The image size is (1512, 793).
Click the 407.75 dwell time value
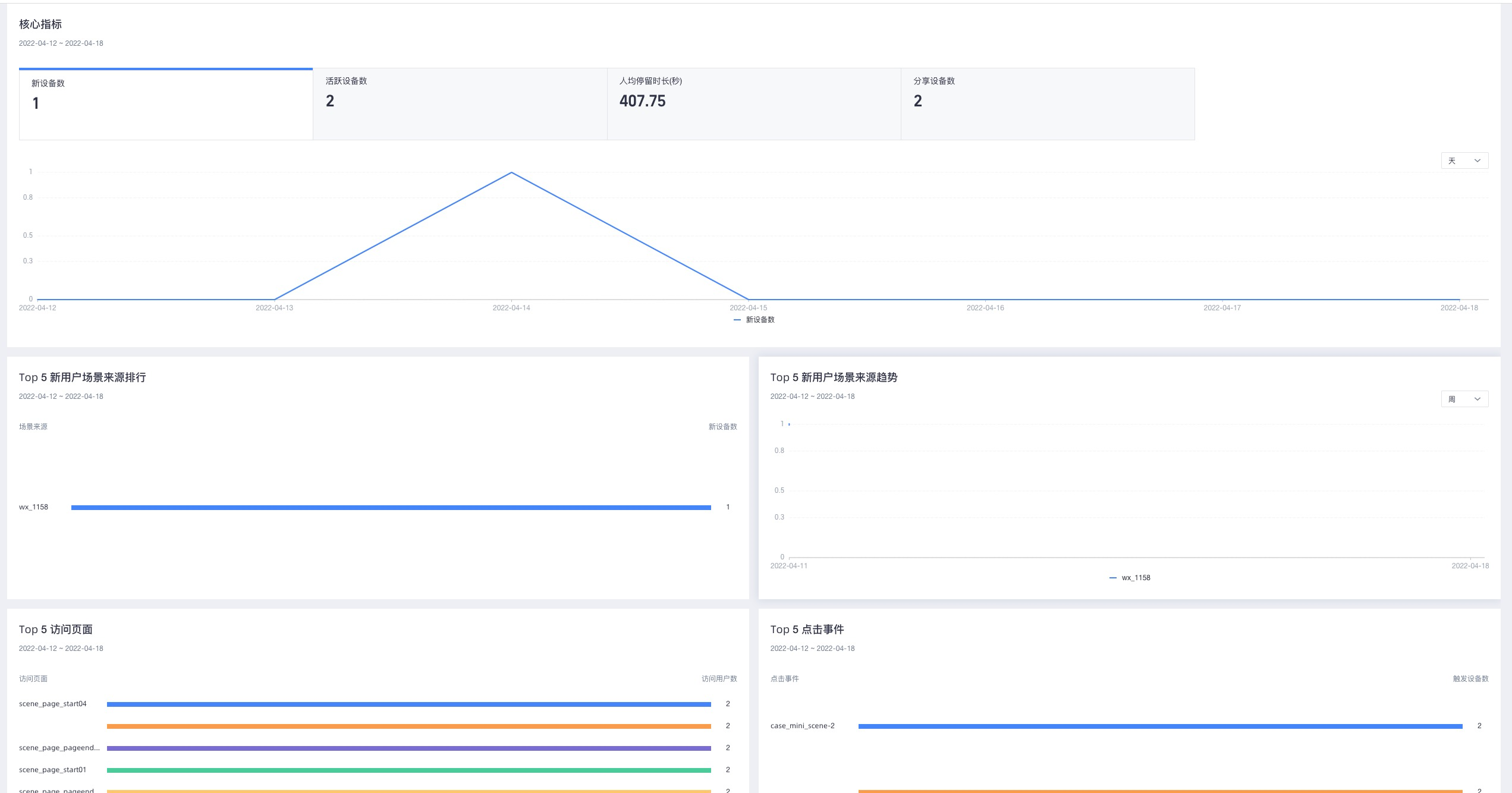point(643,101)
